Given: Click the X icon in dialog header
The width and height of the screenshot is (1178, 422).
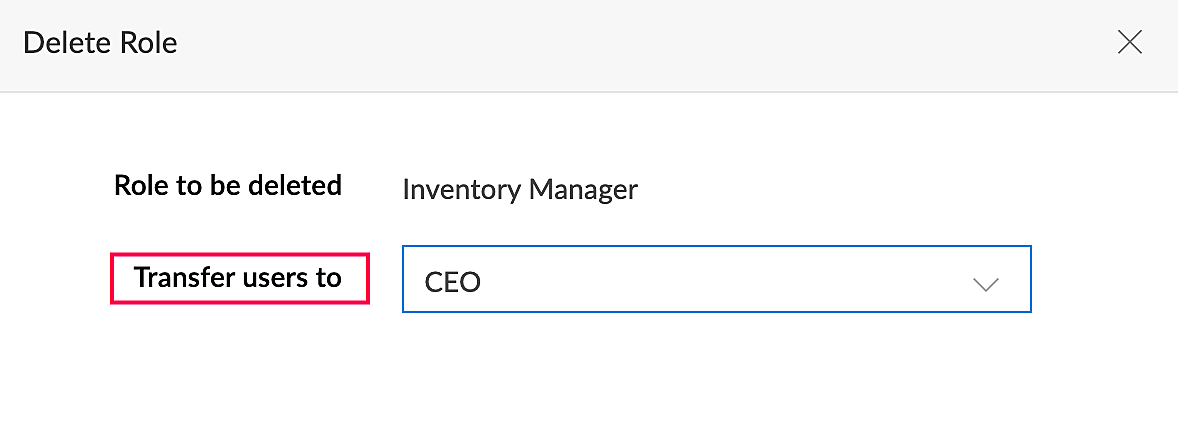Looking at the screenshot, I should (x=1129, y=42).
